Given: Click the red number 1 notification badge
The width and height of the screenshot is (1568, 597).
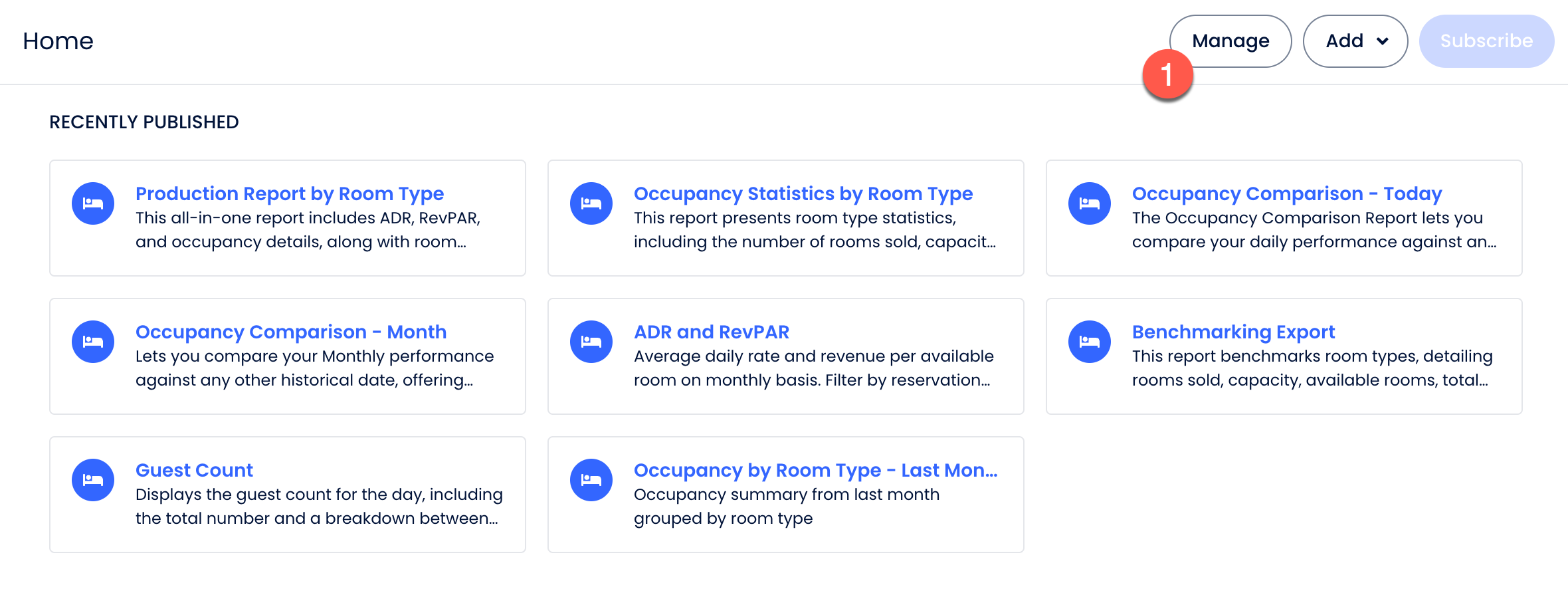Looking at the screenshot, I should click(1167, 74).
